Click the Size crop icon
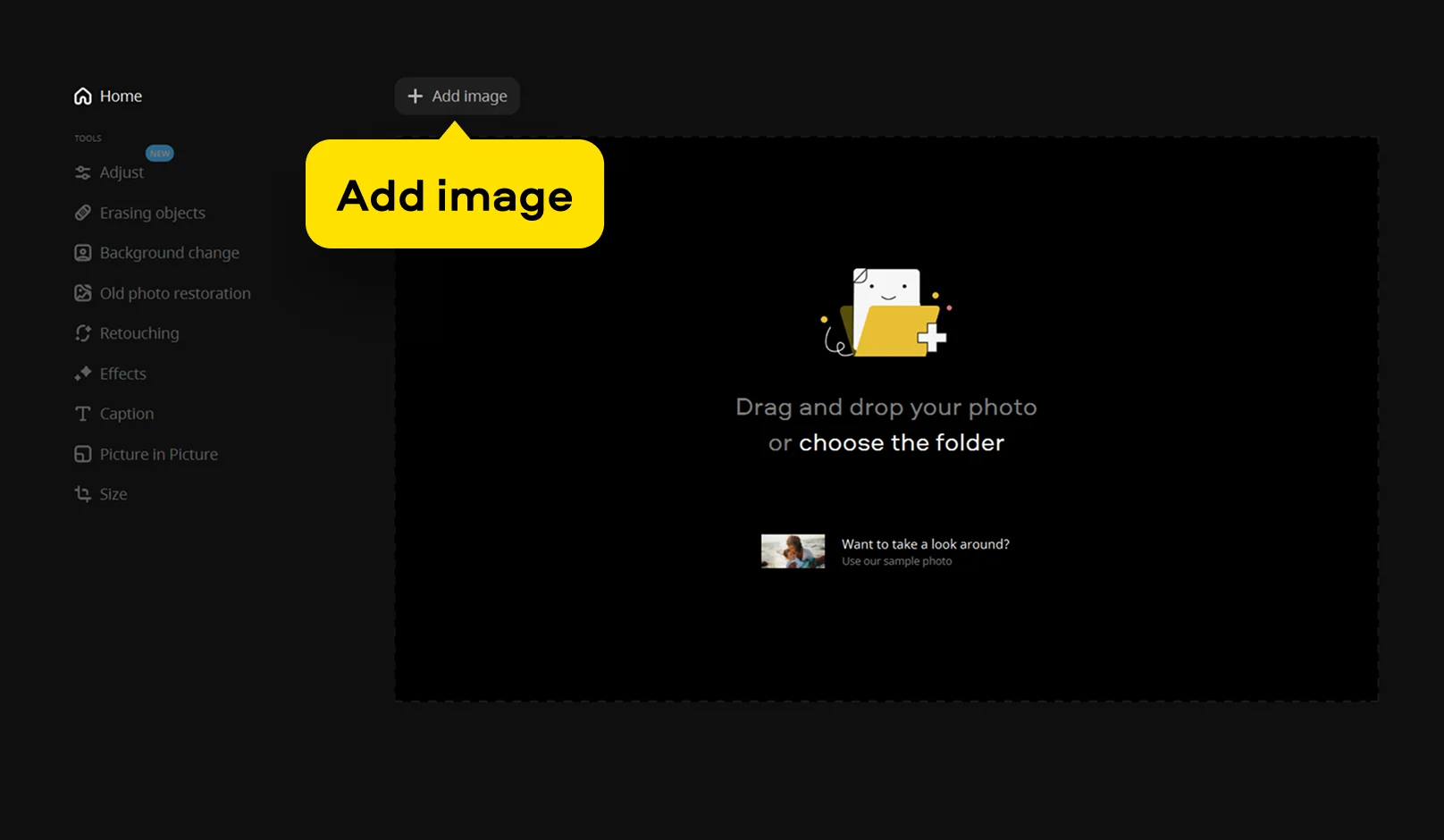The image size is (1444, 840). click(x=83, y=494)
